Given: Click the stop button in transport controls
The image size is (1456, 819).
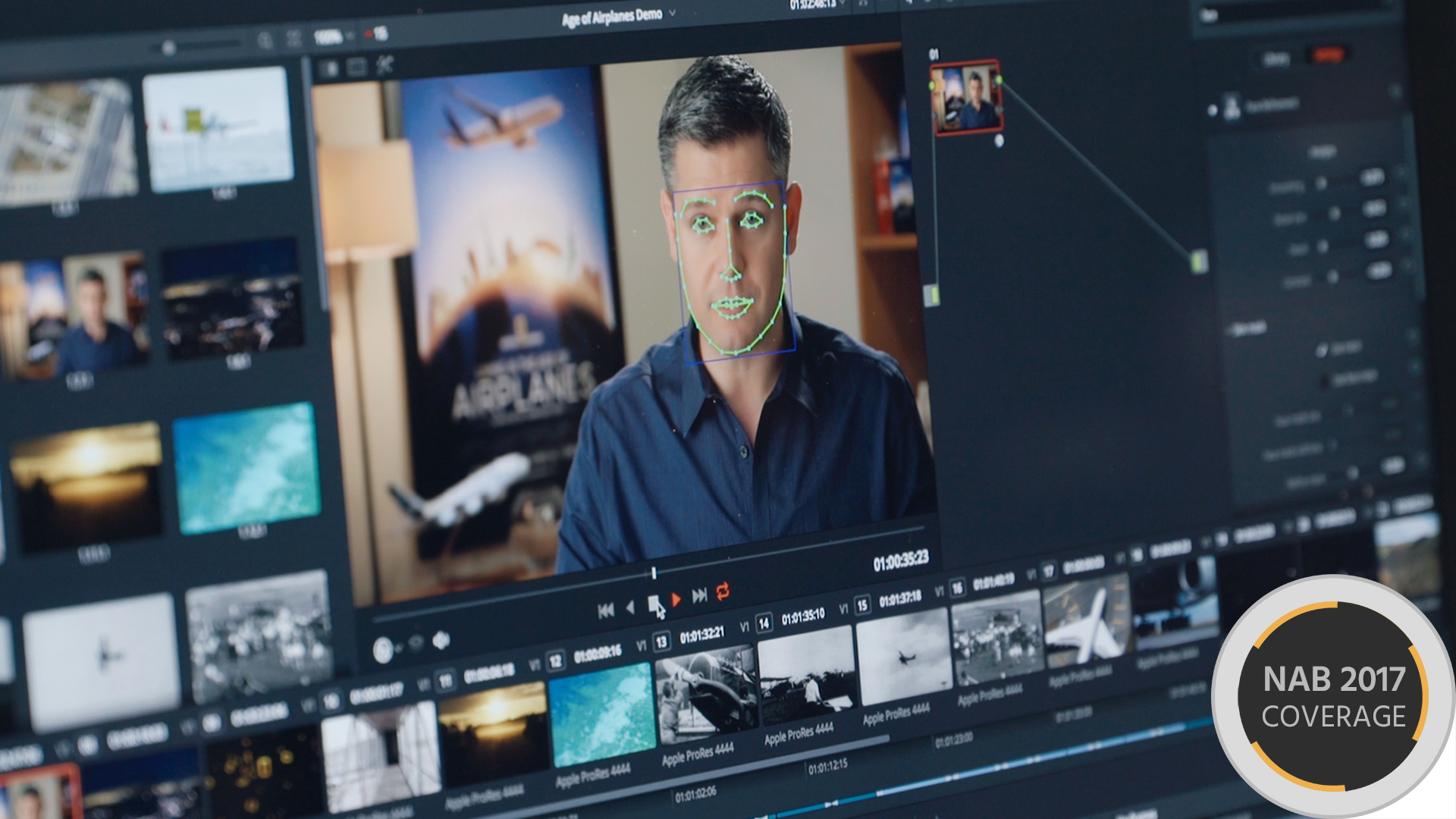Looking at the screenshot, I should (653, 604).
